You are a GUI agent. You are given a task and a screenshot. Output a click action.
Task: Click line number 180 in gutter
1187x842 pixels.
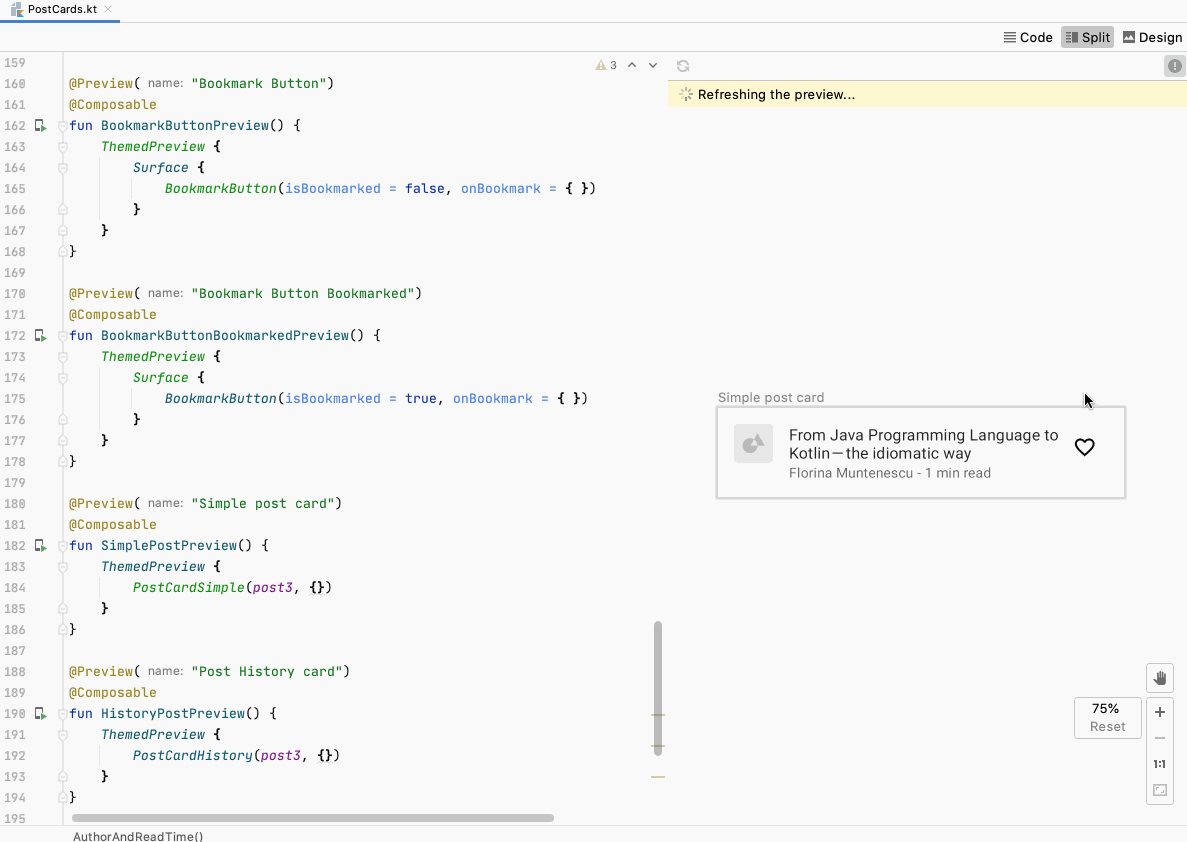14,504
